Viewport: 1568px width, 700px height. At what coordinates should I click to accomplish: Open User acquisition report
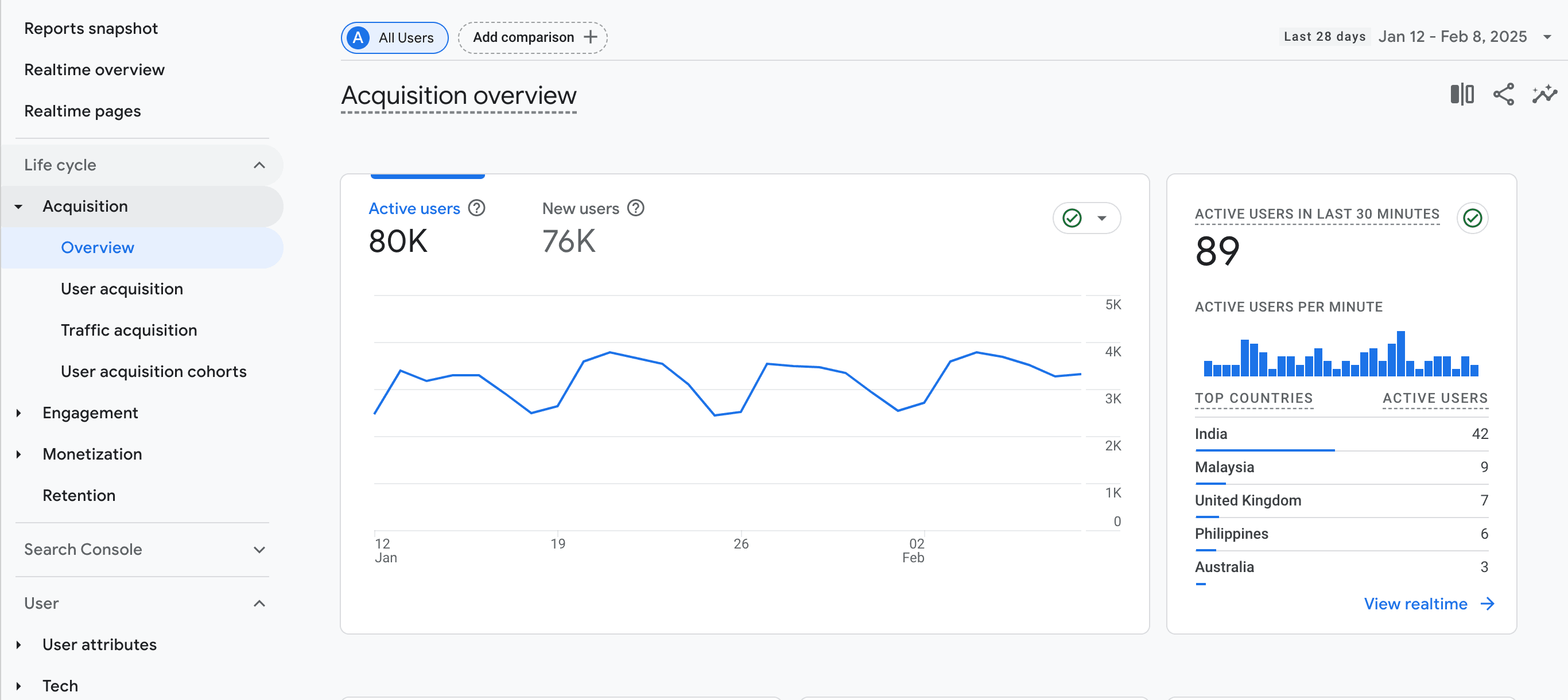[122, 289]
